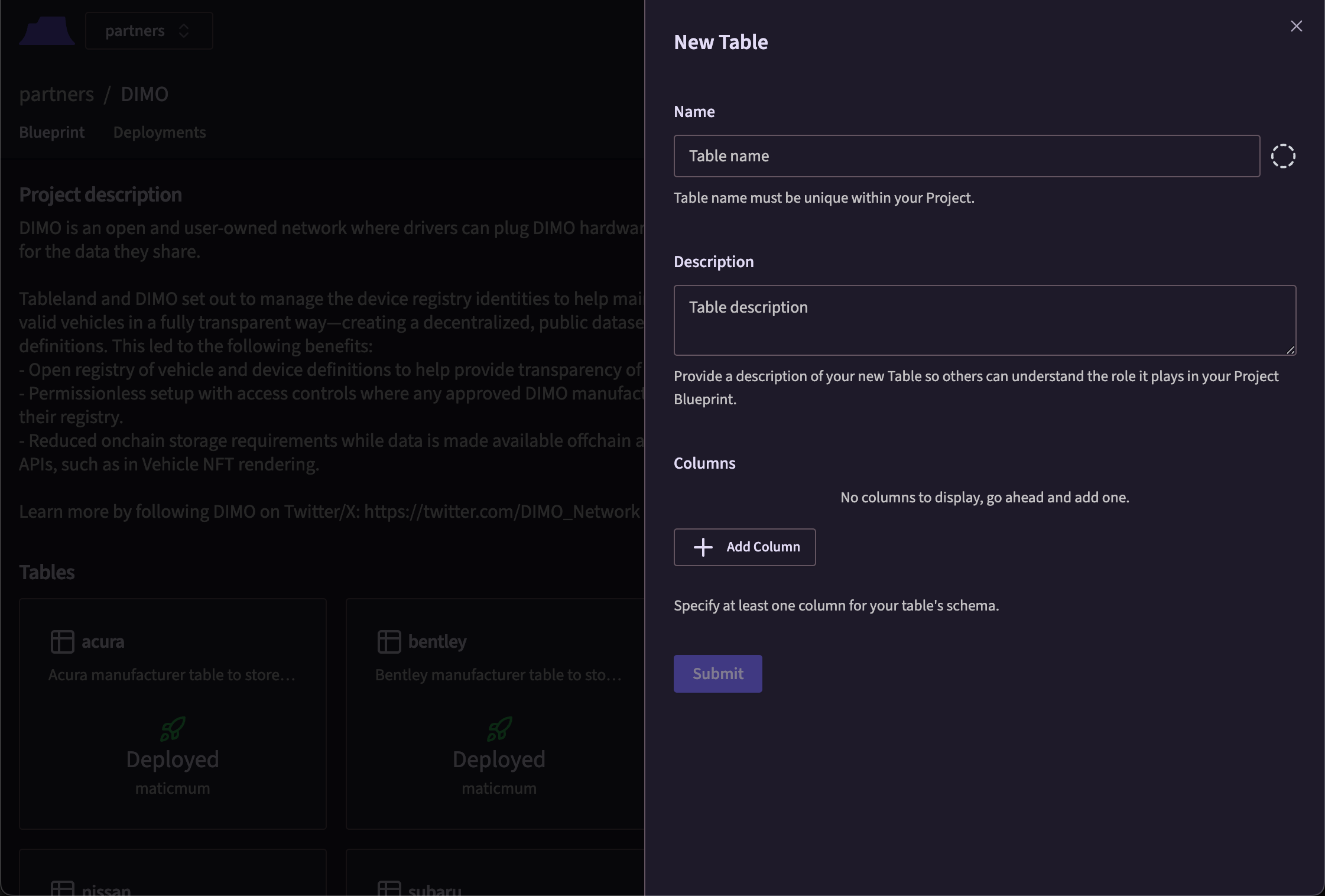Click the bentley deployed rocket icon
Image resolution: width=1325 pixels, height=896 pixels.
pos(499,729)
